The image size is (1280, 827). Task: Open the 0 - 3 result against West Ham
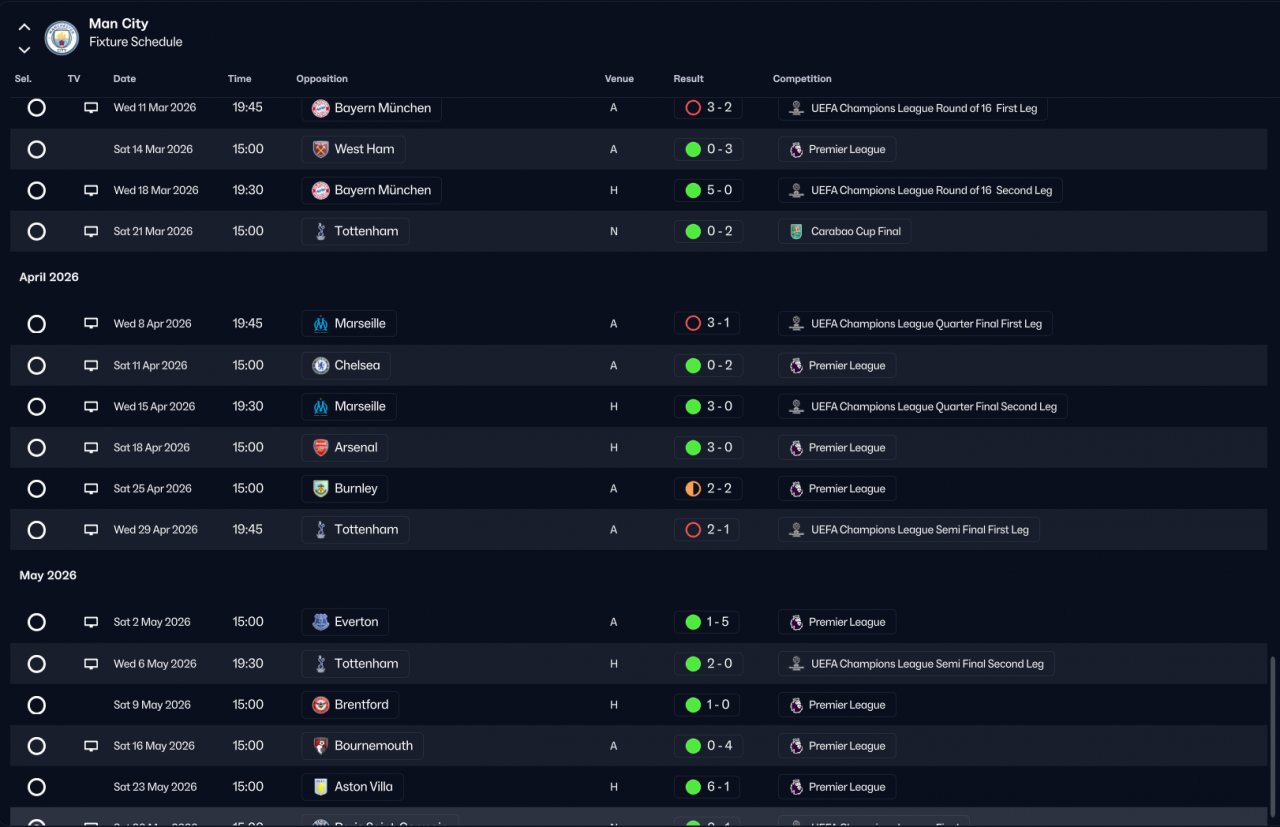pos(708,149)
